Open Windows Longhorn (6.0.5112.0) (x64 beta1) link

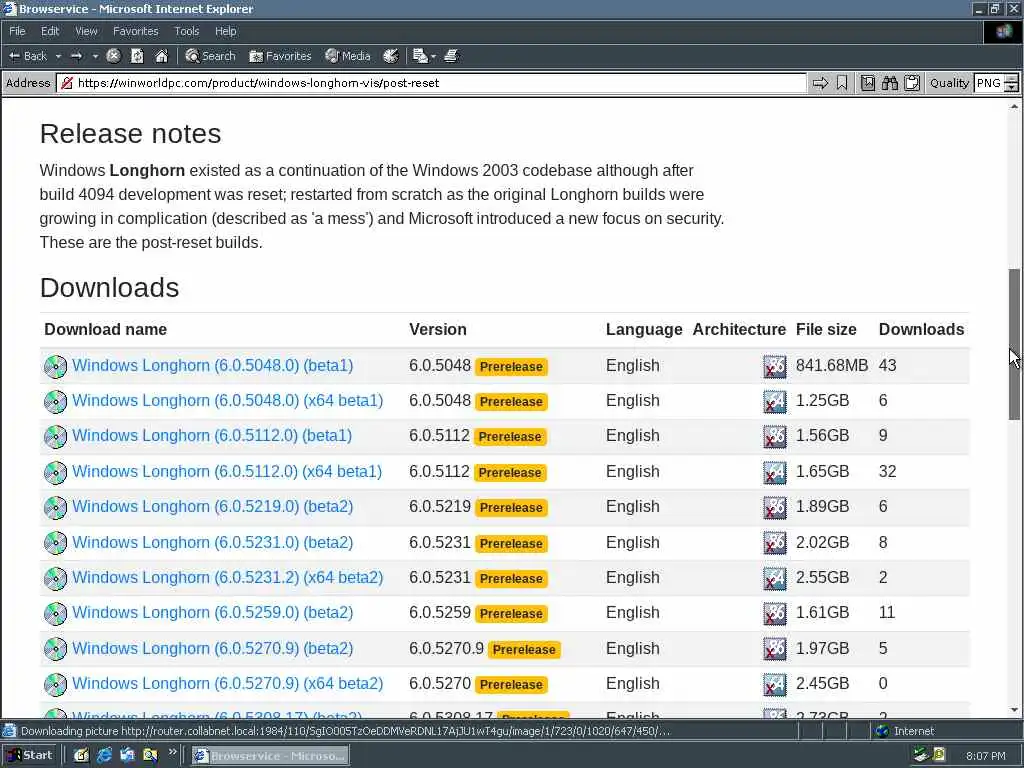[x=227, y=472]
